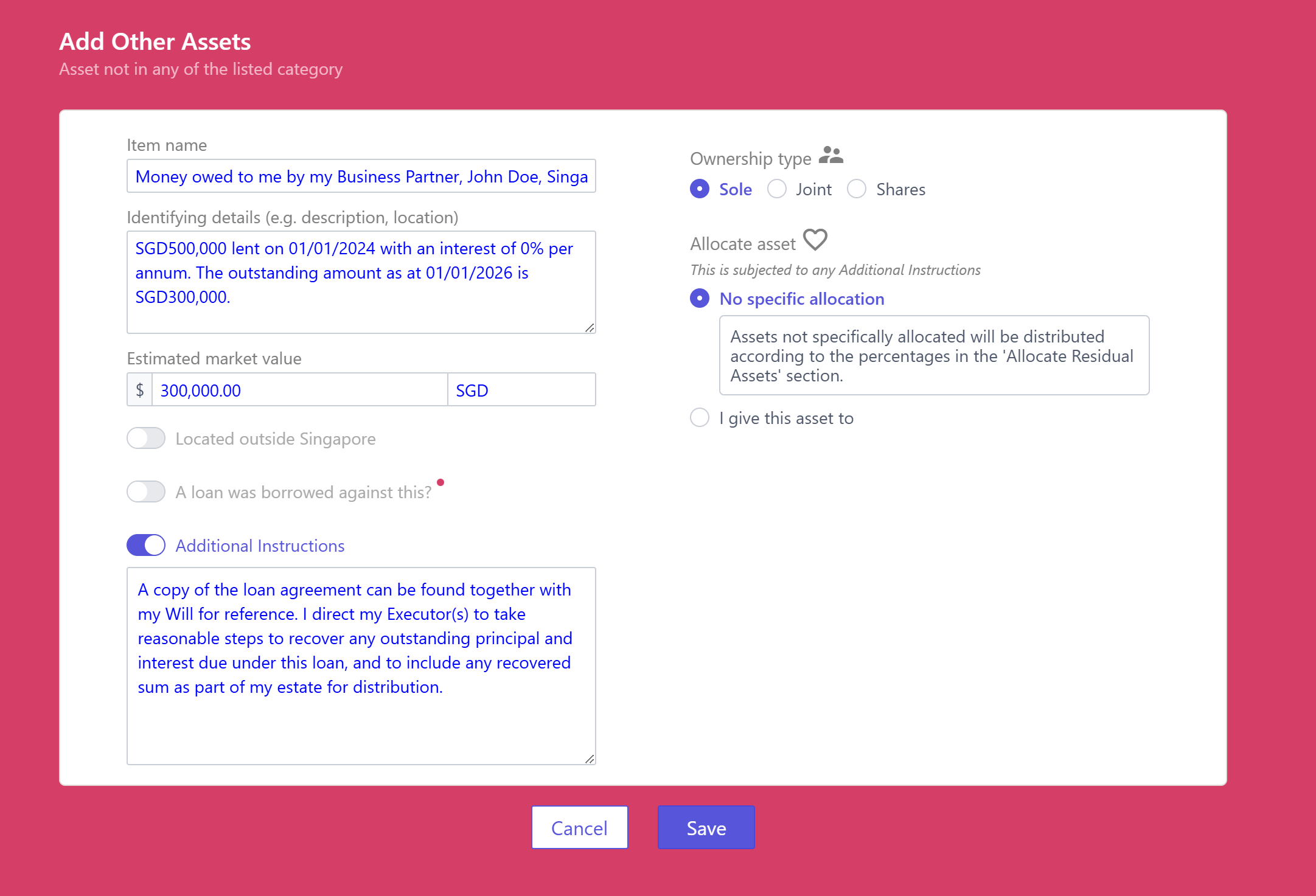
Task: Enable Located outside Singapore toggle
Action: (146, 439)
